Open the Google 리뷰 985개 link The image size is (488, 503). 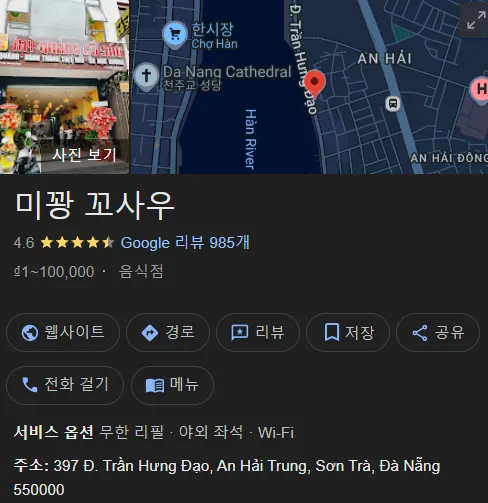pos(185,243)
